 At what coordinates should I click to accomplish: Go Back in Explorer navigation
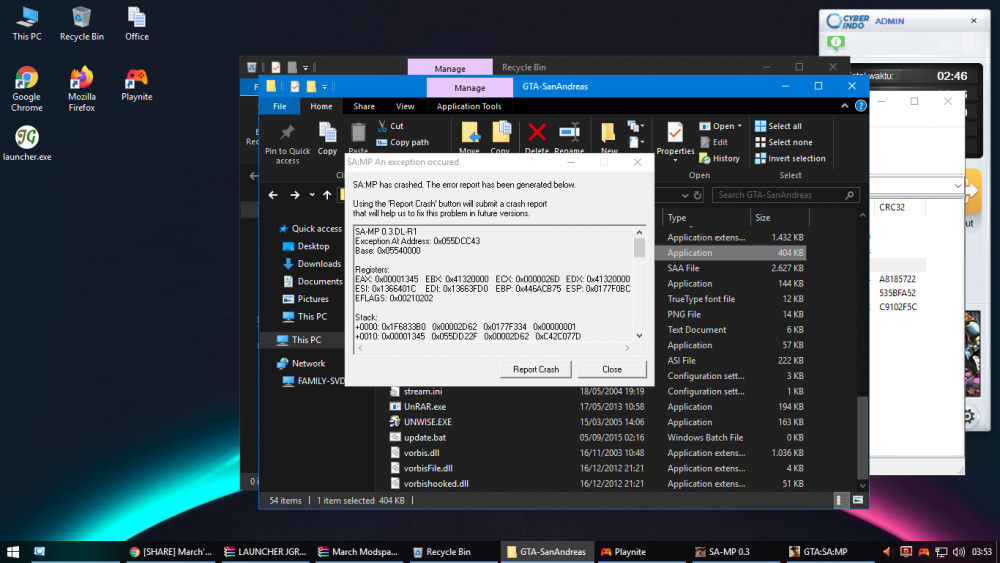pos(273,195)
